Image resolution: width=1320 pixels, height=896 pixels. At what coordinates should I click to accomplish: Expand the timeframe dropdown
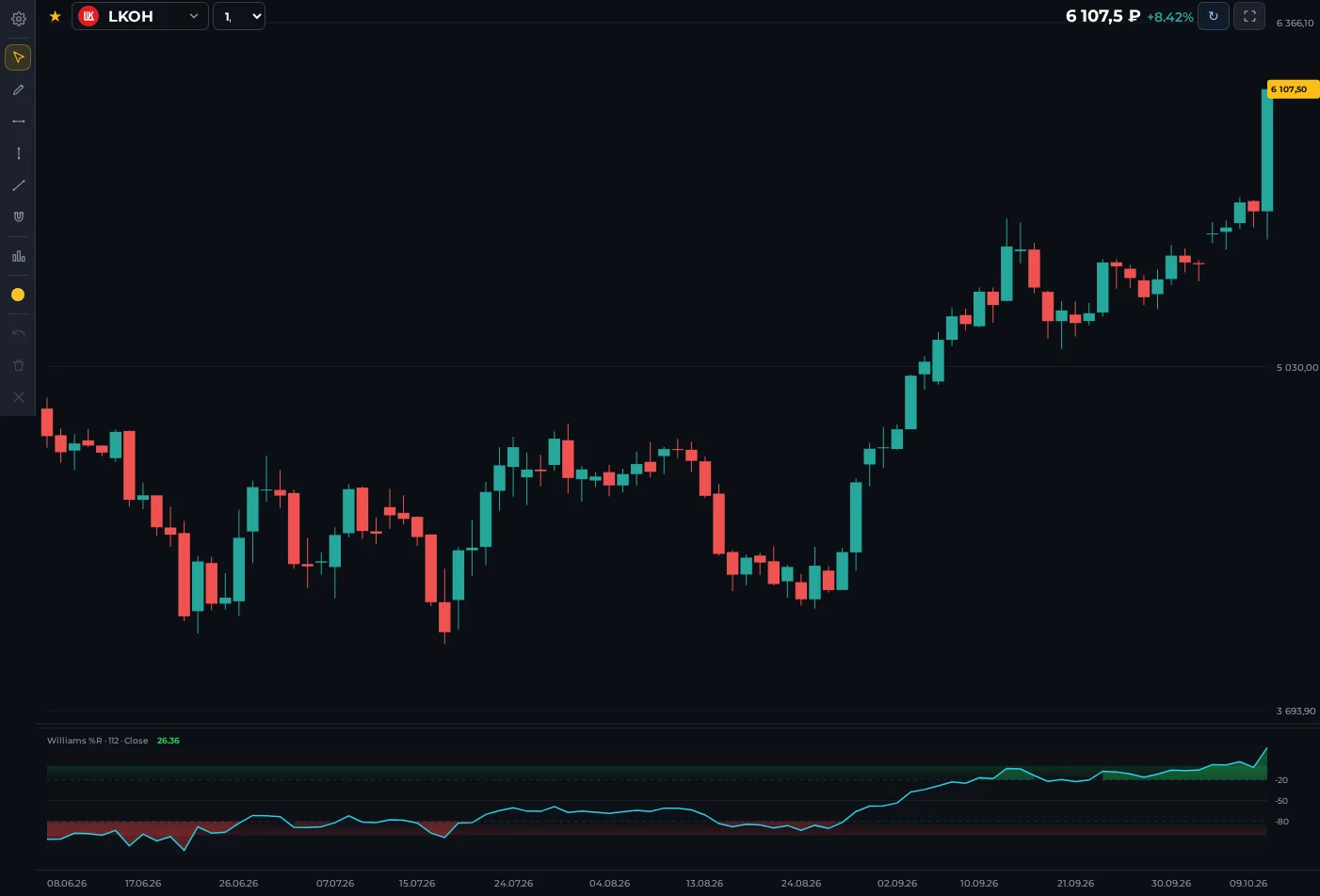tap(239, 16)
